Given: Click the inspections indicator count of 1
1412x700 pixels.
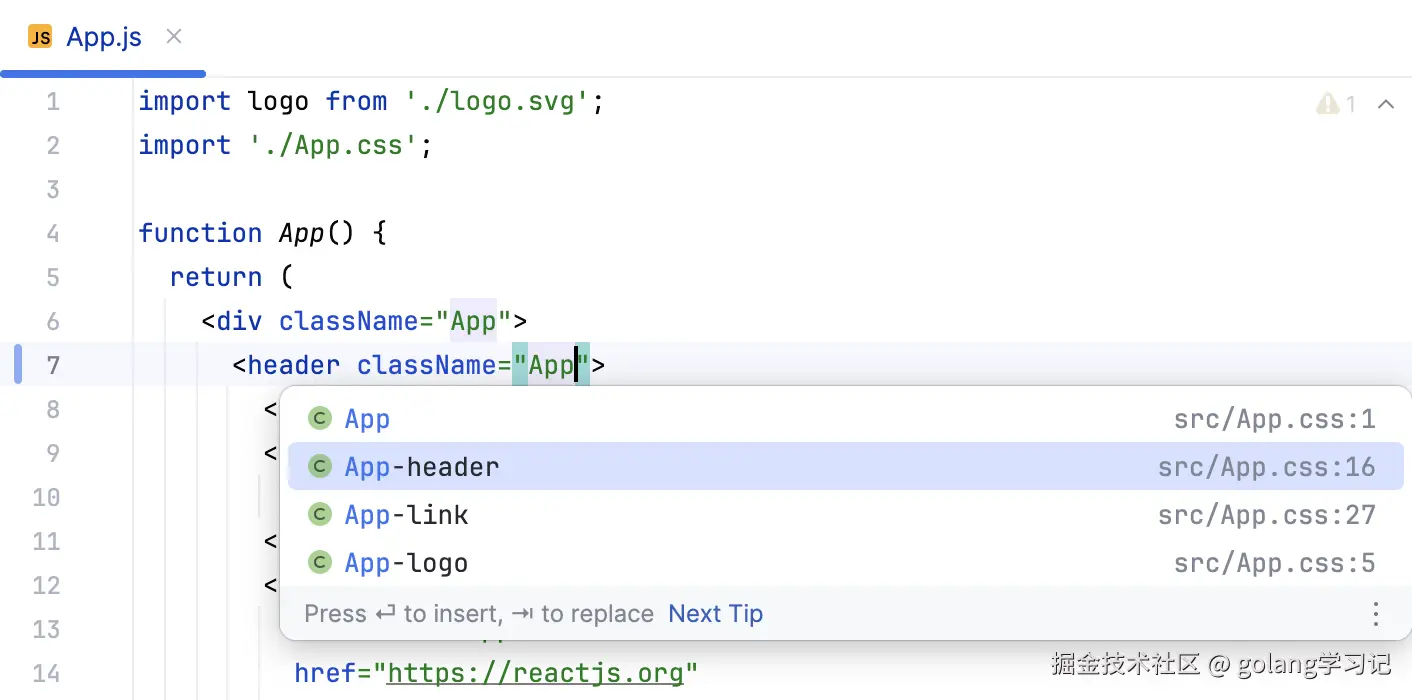Looking at the screenshot, I should 1349,103.
